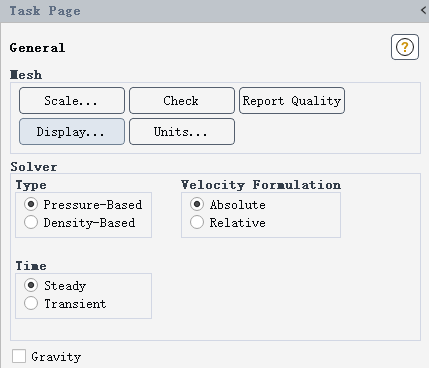Click the Report Quality button
Screen dimensions: 429x368
(292, 101)
